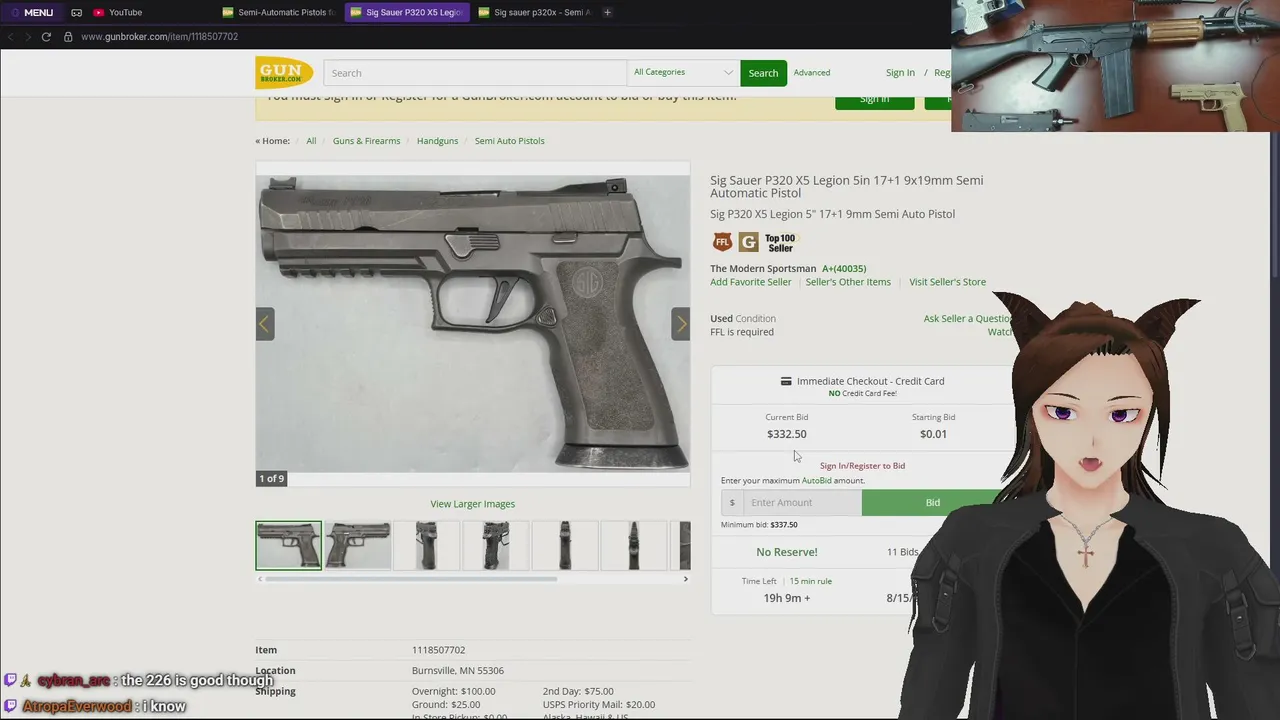Click the thumbnail strip horizontal scrollbar
Image resolution: width=1280 pixels, height=720 pixels.
click(x=407, y=579)
